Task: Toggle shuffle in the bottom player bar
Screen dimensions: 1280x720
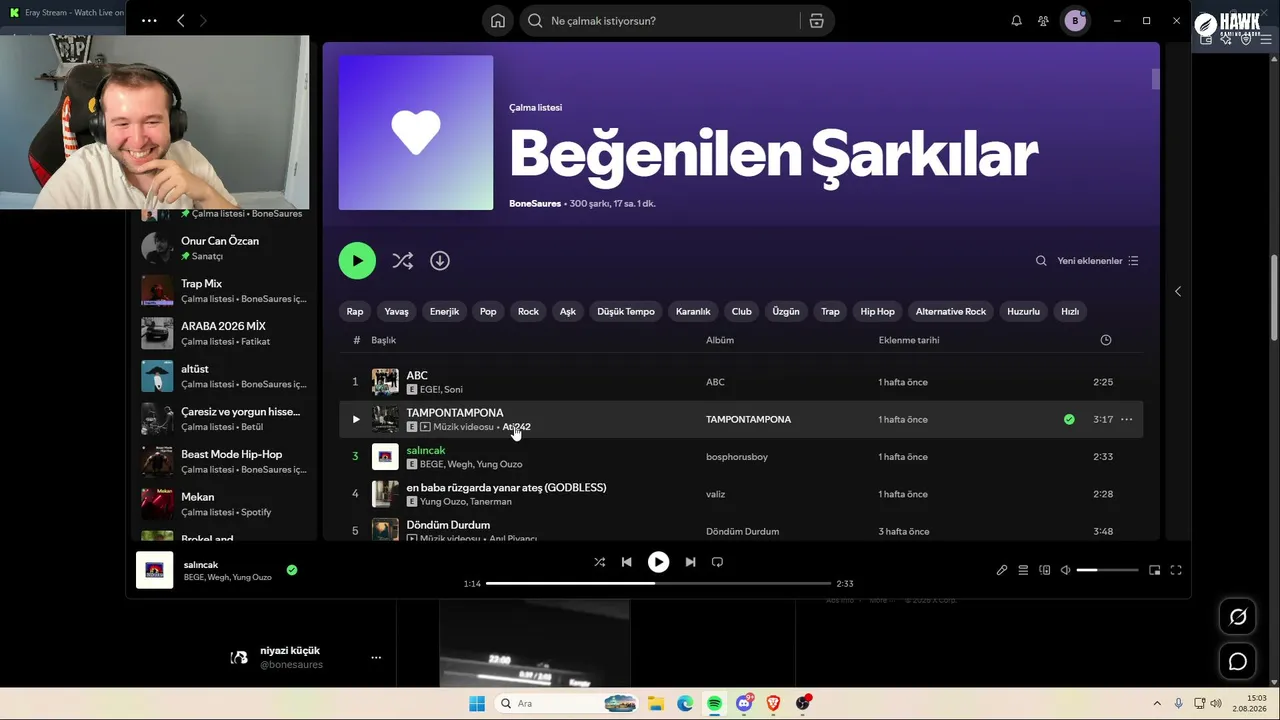Action: (x=599, y=562)
